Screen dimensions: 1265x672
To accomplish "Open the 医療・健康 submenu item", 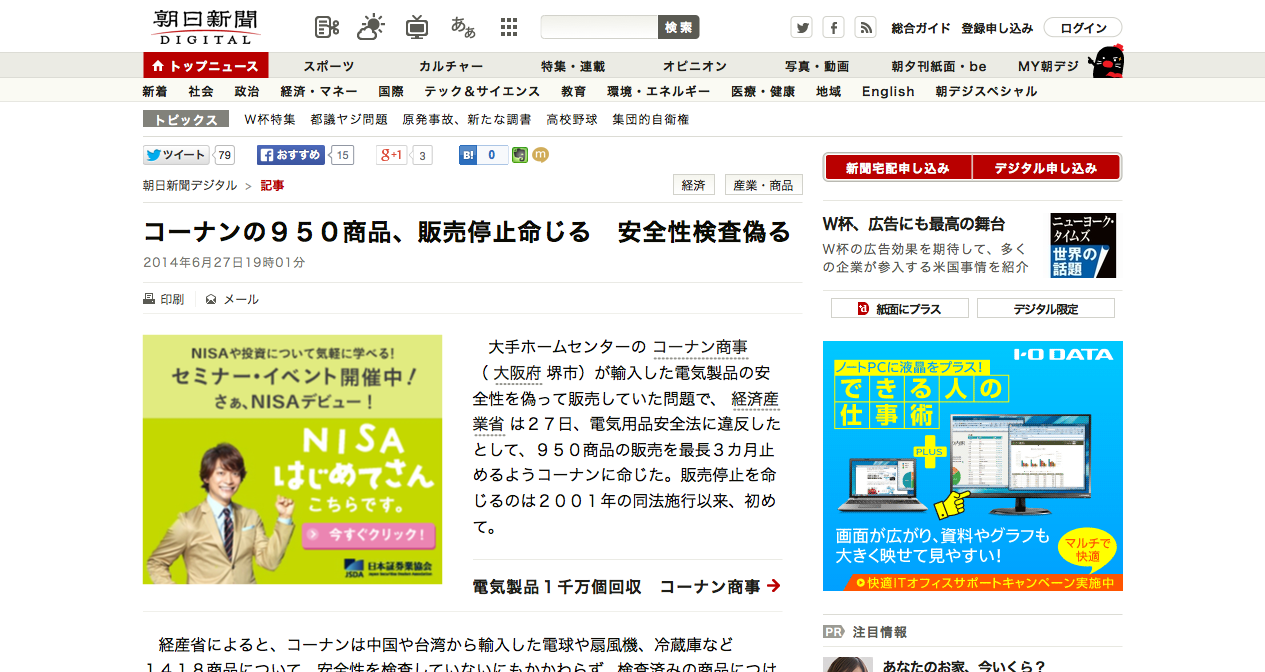I will (x=763, y=91).
